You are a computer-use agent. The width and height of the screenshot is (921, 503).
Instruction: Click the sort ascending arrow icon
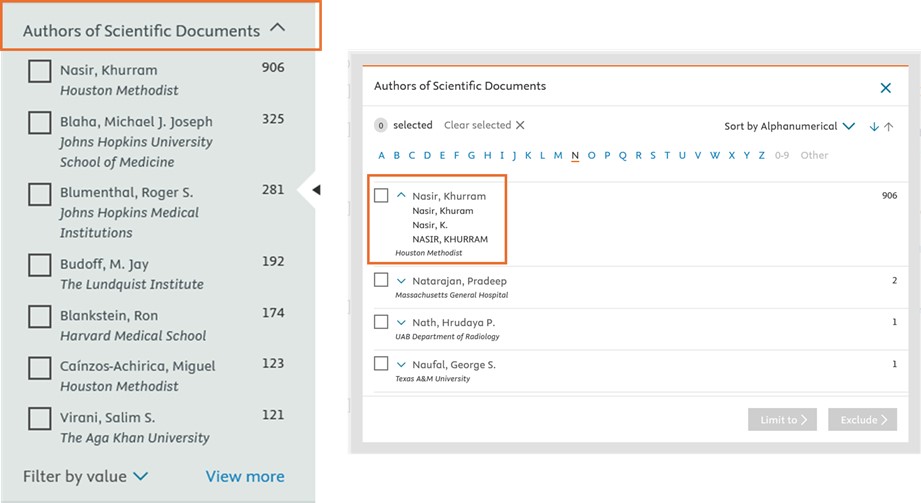(x=888, y=127)
